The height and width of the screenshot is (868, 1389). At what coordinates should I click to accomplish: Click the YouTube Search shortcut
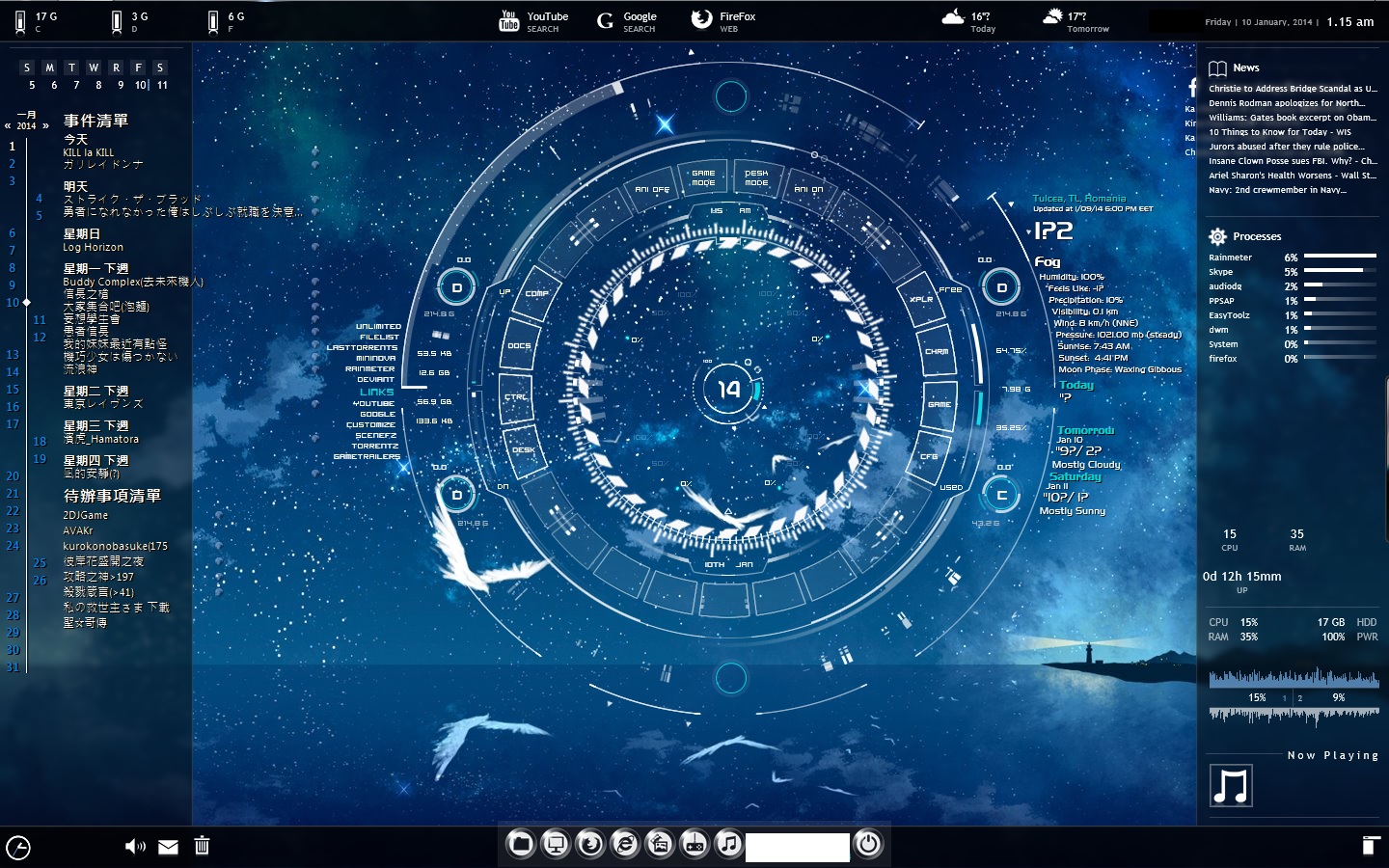click(534, 21)
